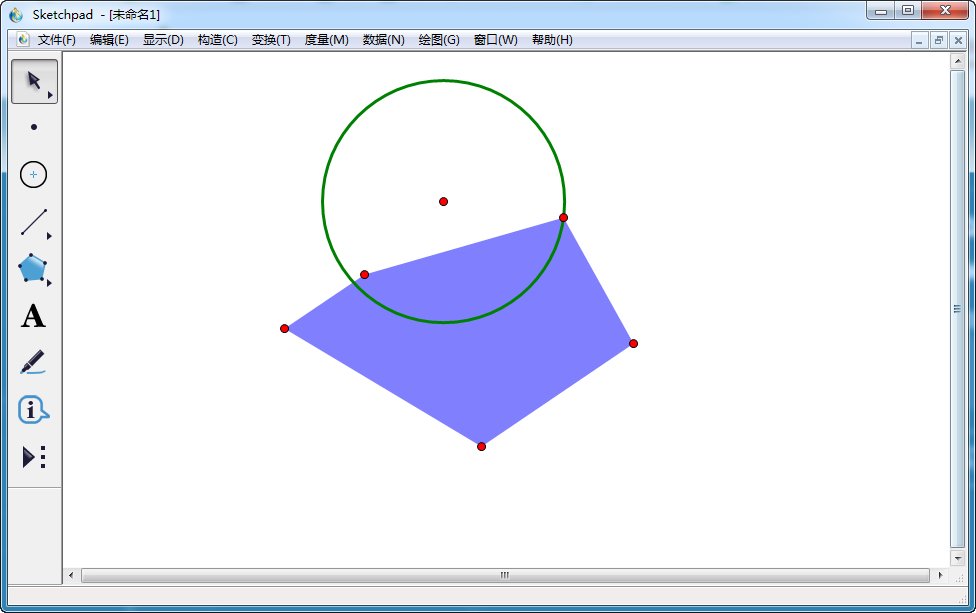Open the 度量 (Measure) menu
The width and height of the screenshot is (976, 613).
tap(325, 40)
